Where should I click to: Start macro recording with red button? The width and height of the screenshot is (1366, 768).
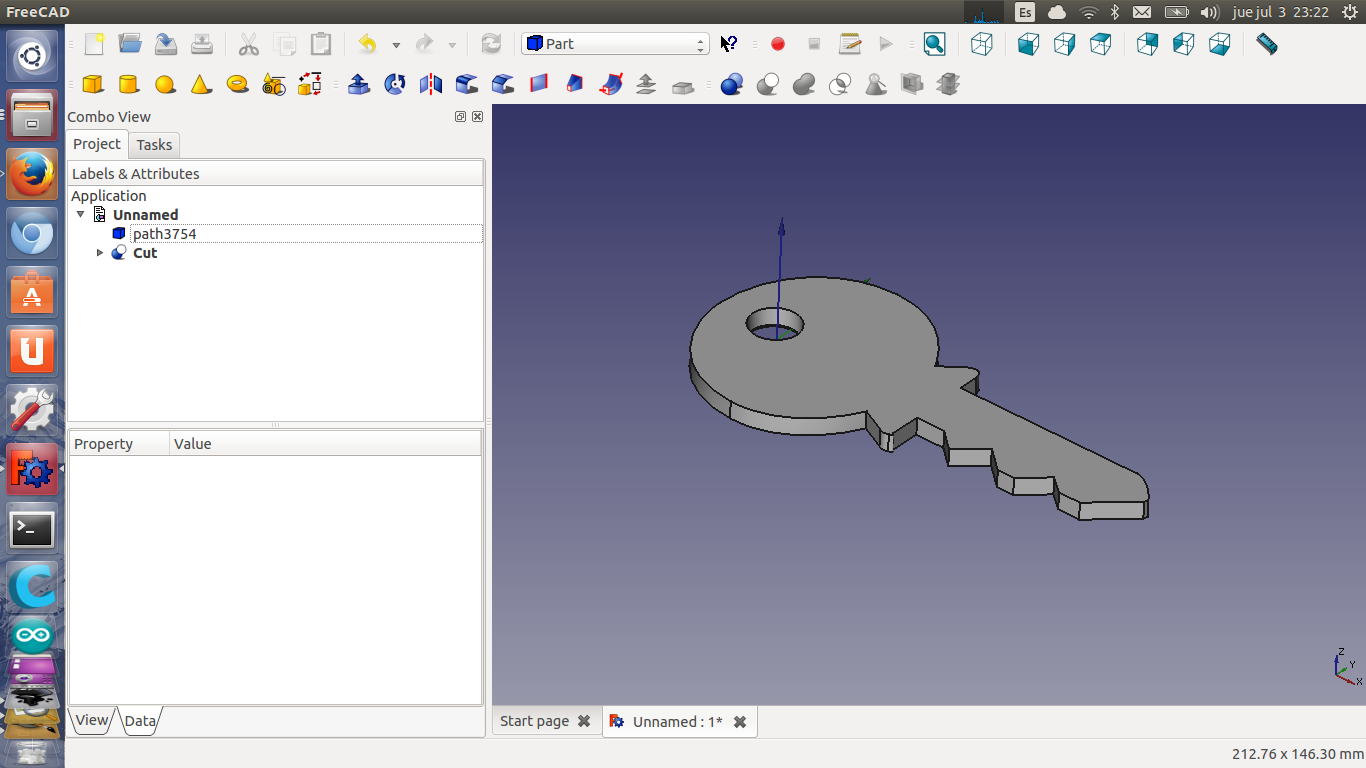point(778,44)
